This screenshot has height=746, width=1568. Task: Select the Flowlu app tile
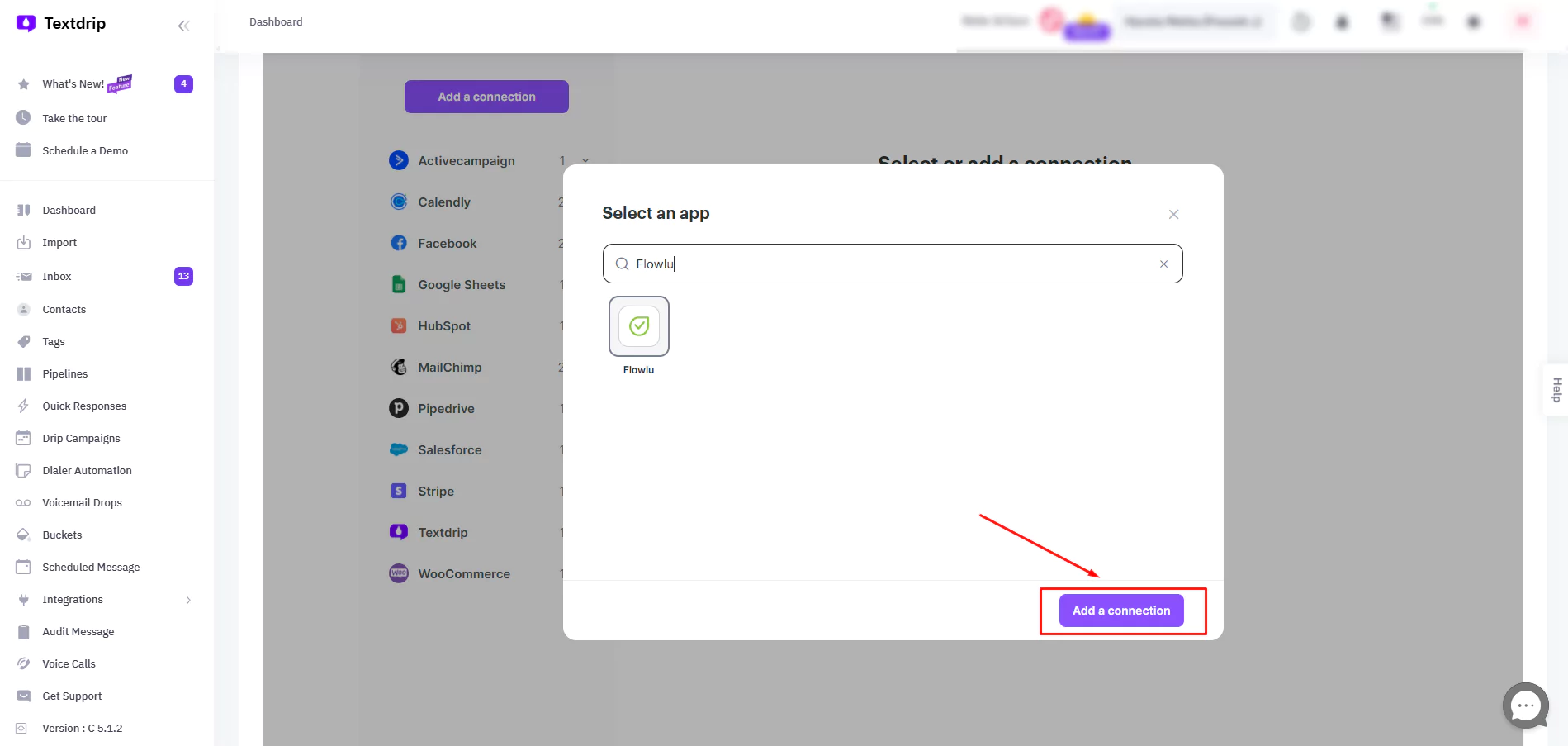[638, 326]
